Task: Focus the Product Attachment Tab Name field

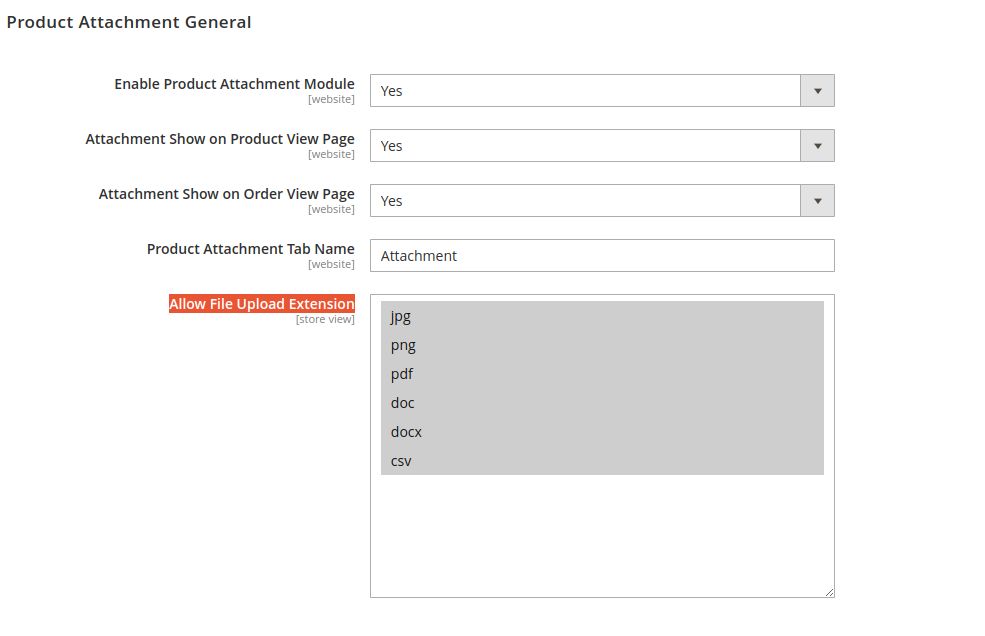Action: coord(602,256)
